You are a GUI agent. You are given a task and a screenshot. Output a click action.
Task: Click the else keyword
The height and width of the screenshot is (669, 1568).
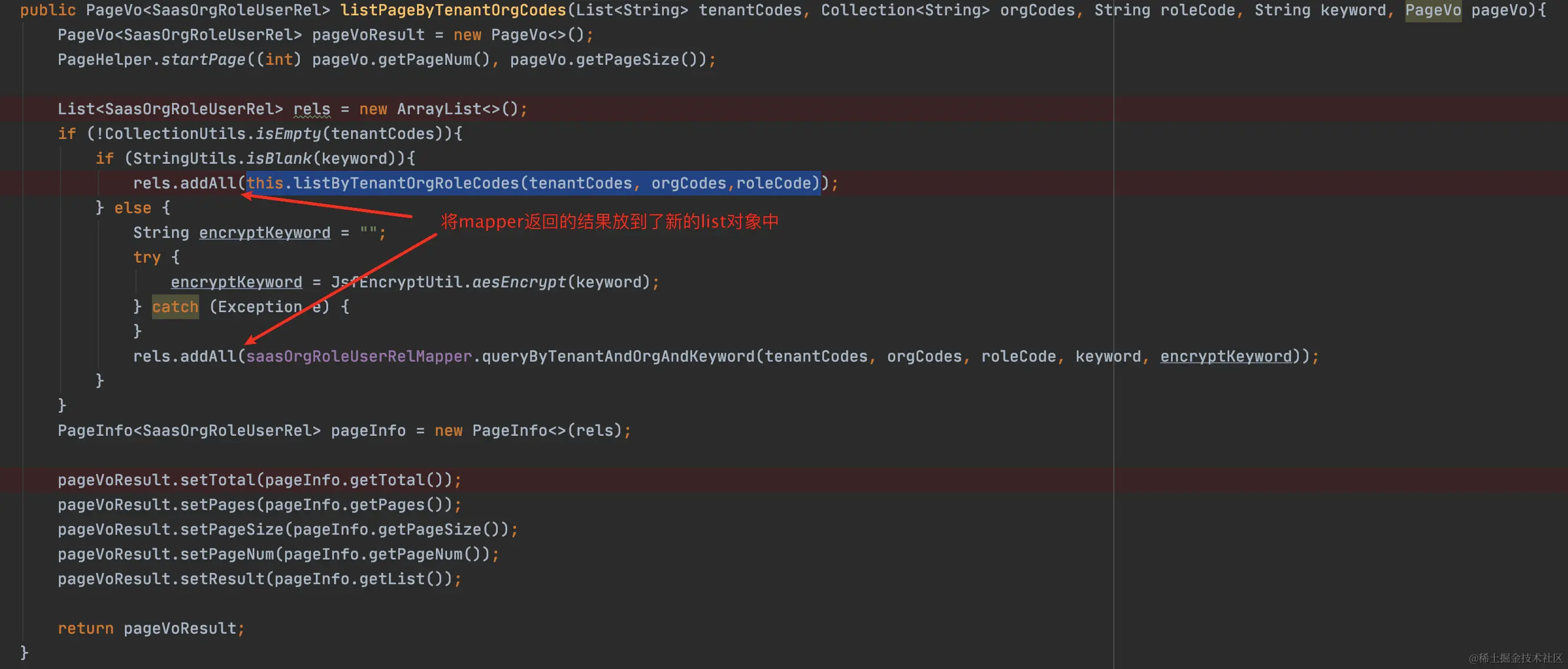click(133, 208)
